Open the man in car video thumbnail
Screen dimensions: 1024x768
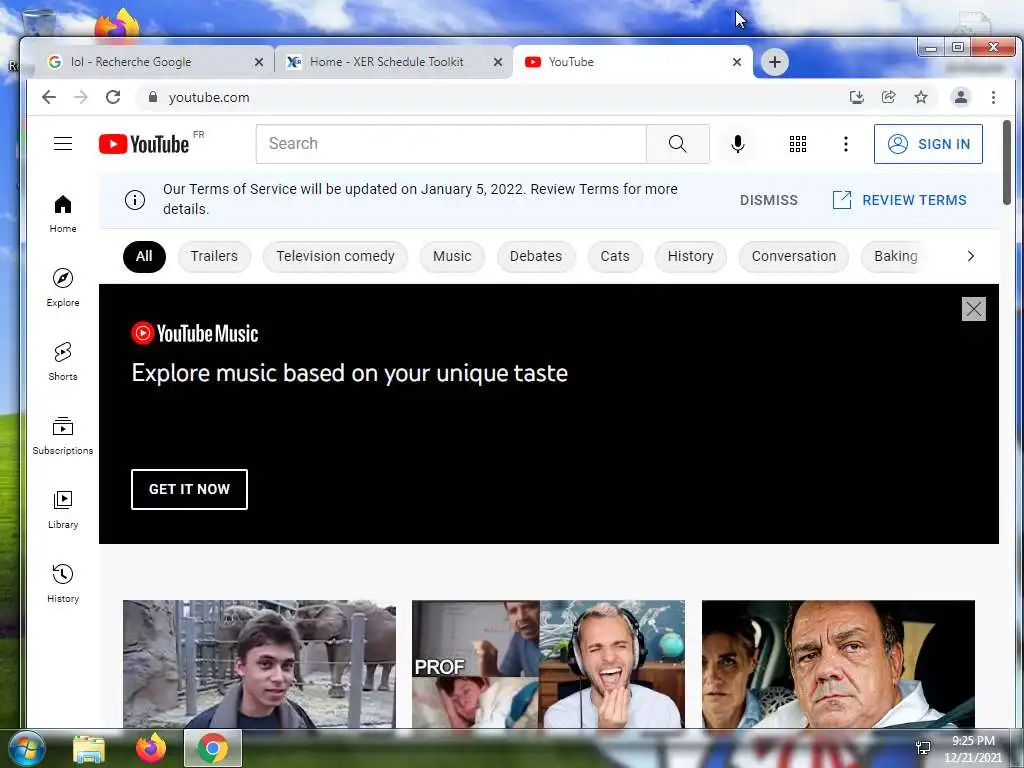(x=838, y=664)
